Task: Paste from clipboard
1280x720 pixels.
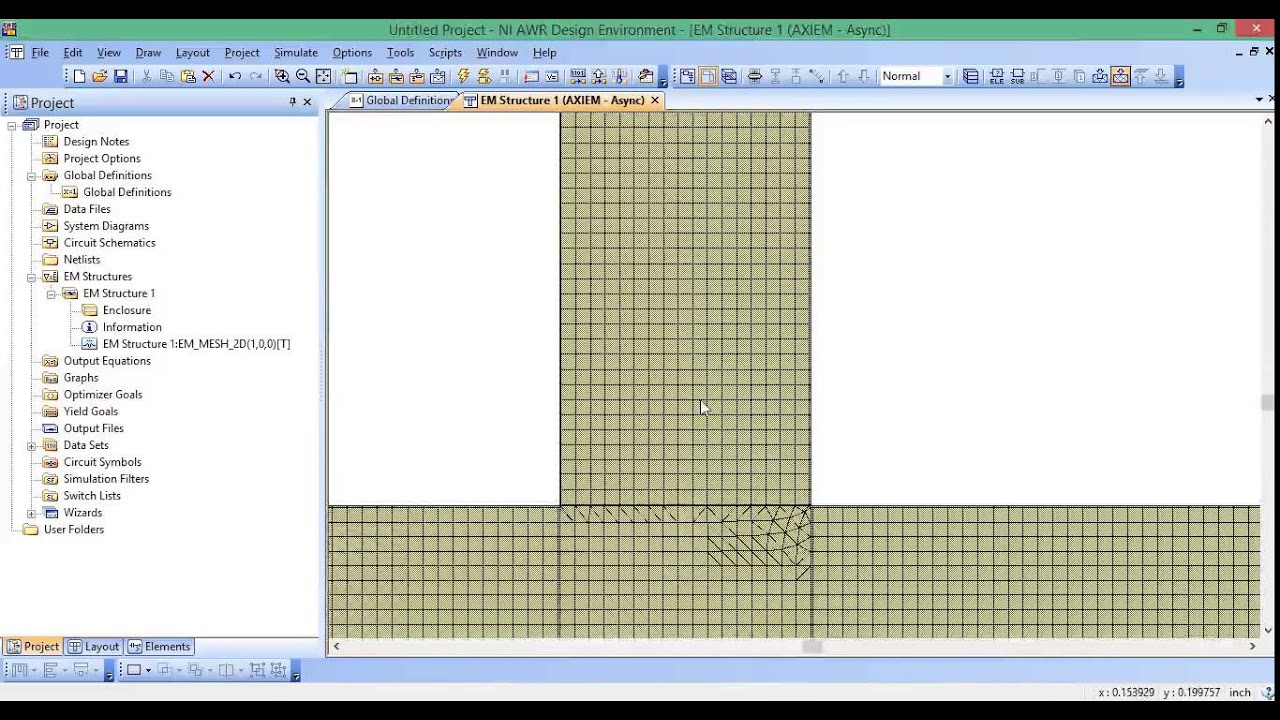Action: 188,76
